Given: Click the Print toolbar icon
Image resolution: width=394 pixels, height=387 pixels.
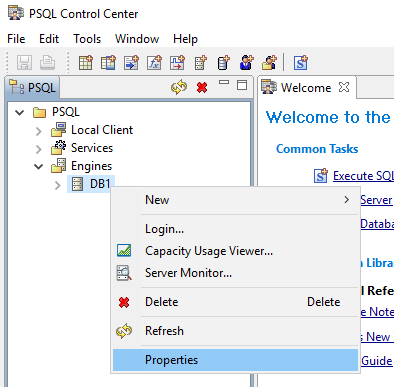Looking at the screenshot, I should point(47,62).
